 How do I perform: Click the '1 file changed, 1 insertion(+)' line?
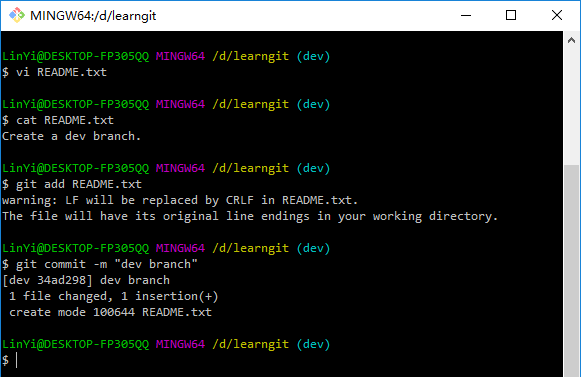[x=113, y=296]
